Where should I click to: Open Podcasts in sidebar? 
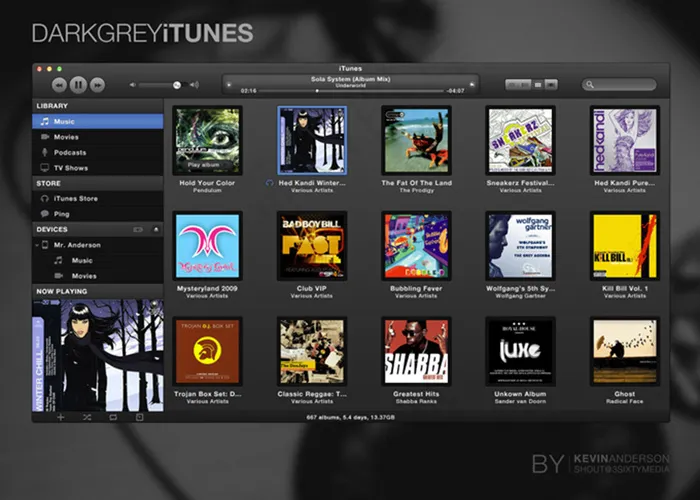click(98, 152)
